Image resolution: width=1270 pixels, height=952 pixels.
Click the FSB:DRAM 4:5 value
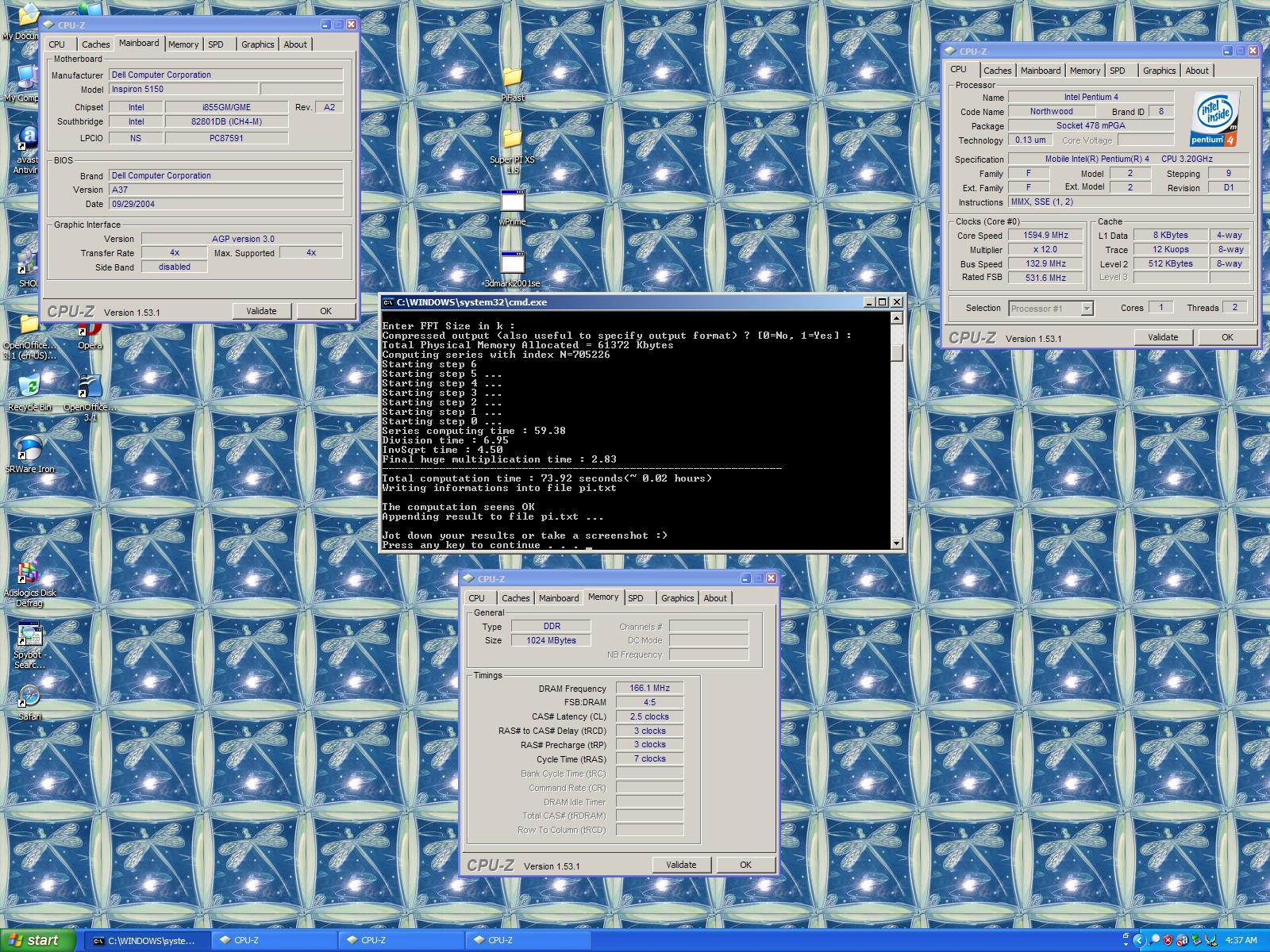point(649,703)
